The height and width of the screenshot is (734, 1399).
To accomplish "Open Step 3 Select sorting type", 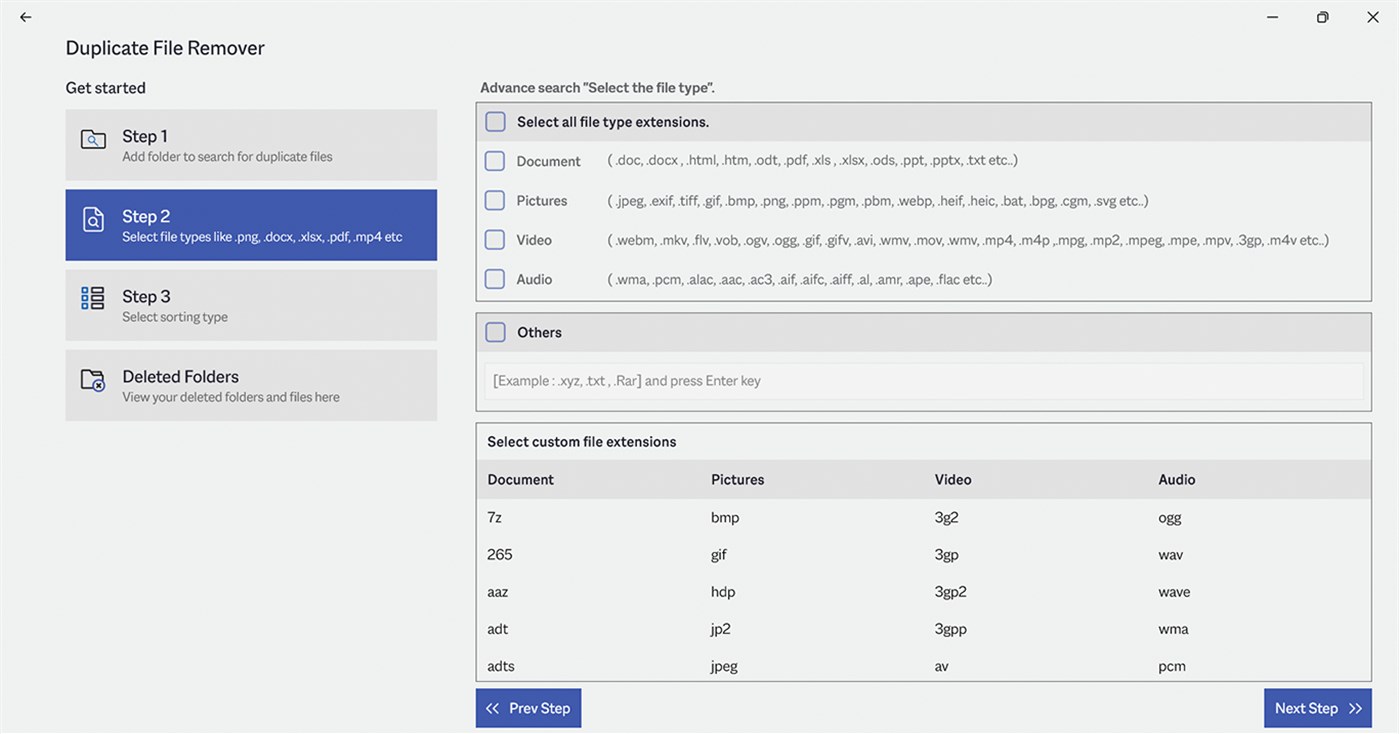I will coord(251,305).
